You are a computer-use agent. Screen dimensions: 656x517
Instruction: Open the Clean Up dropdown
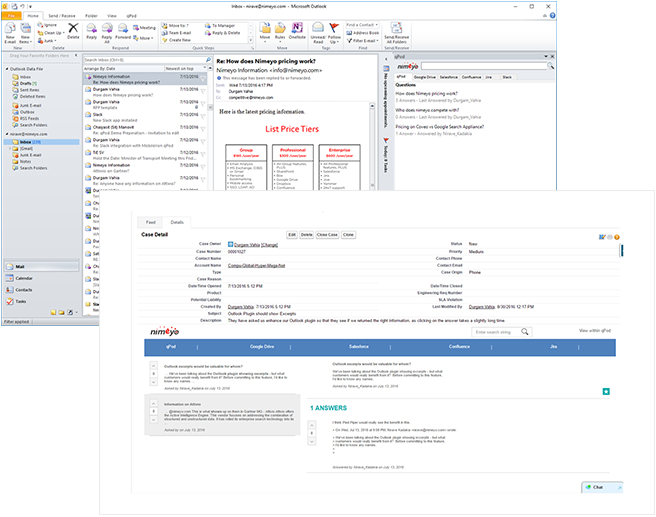tap(51, 33)
